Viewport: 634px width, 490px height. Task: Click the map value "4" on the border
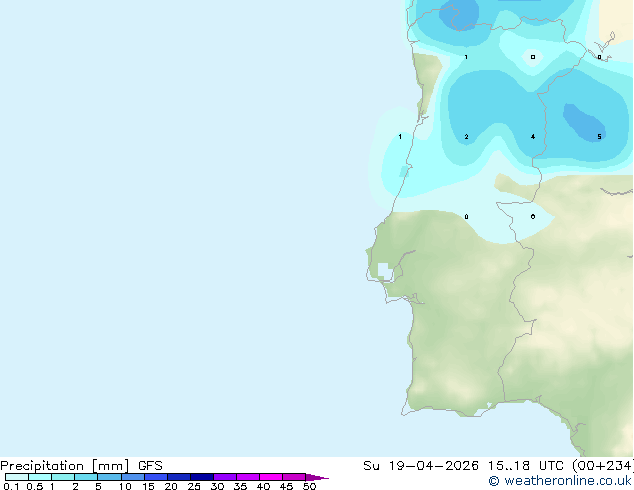(x=533, y=137)
